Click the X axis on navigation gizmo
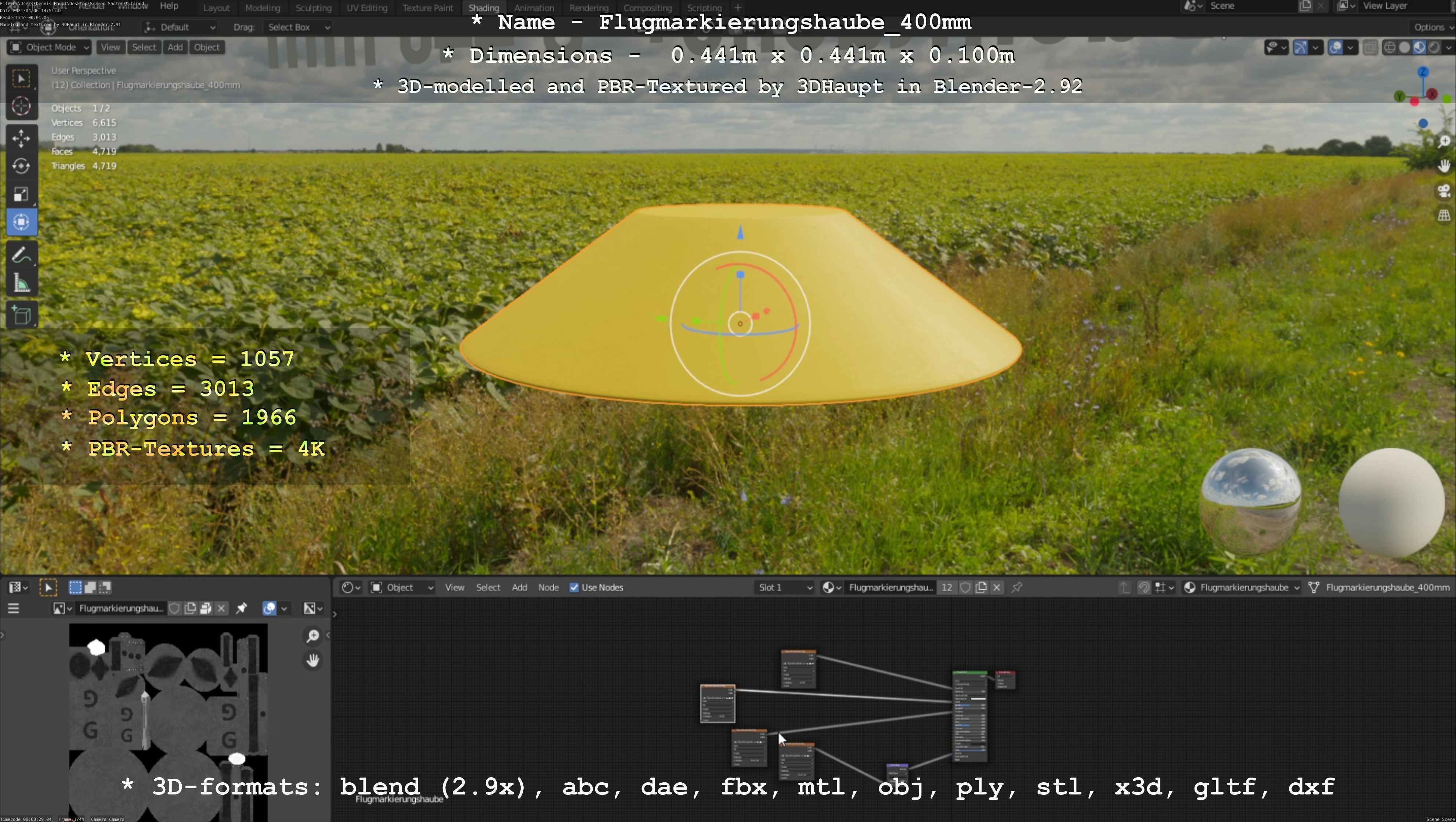1456x822 pixels. pos(1432,94)
